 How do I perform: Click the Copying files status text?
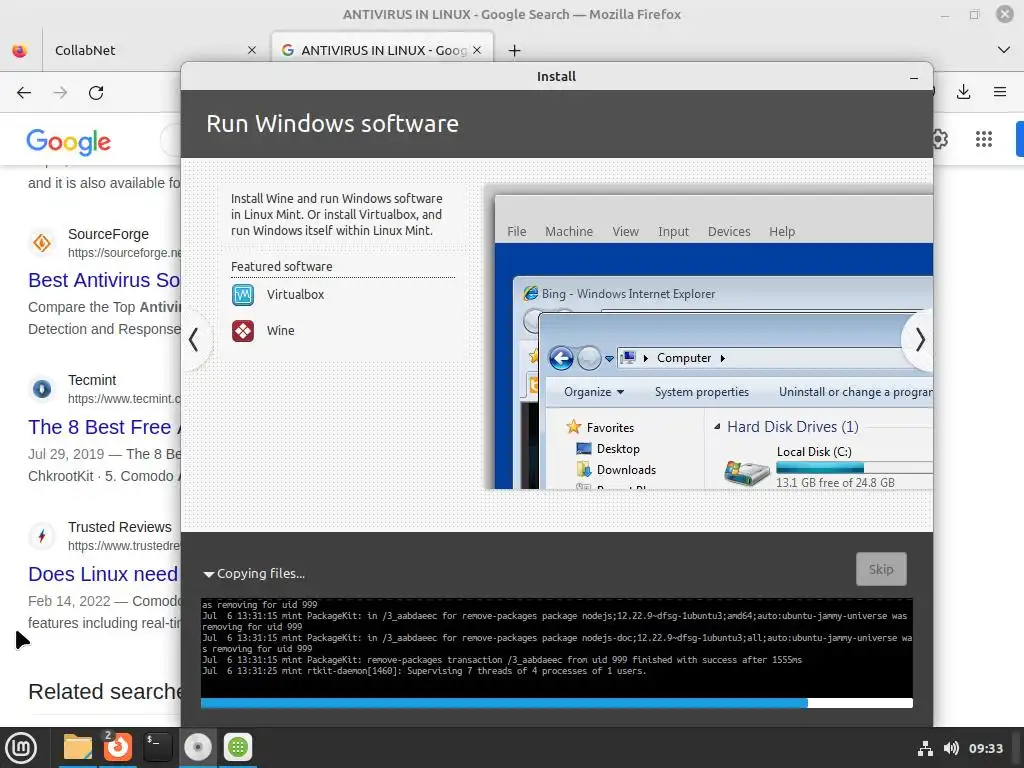click(x=261, y=574)
